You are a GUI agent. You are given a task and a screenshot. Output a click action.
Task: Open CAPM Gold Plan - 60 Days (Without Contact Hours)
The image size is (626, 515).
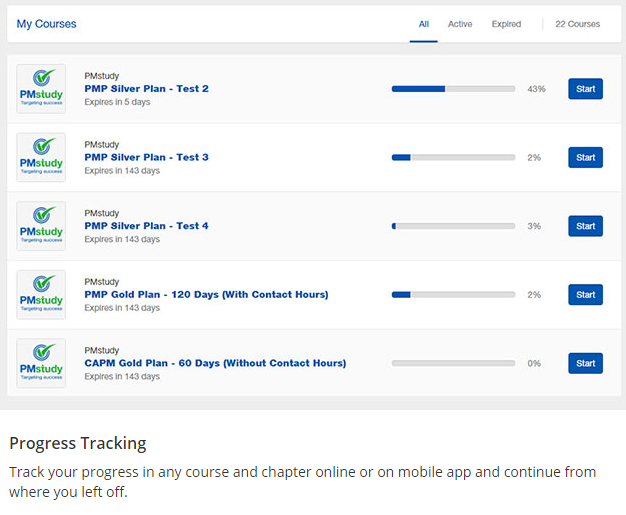tap(215, 363)
